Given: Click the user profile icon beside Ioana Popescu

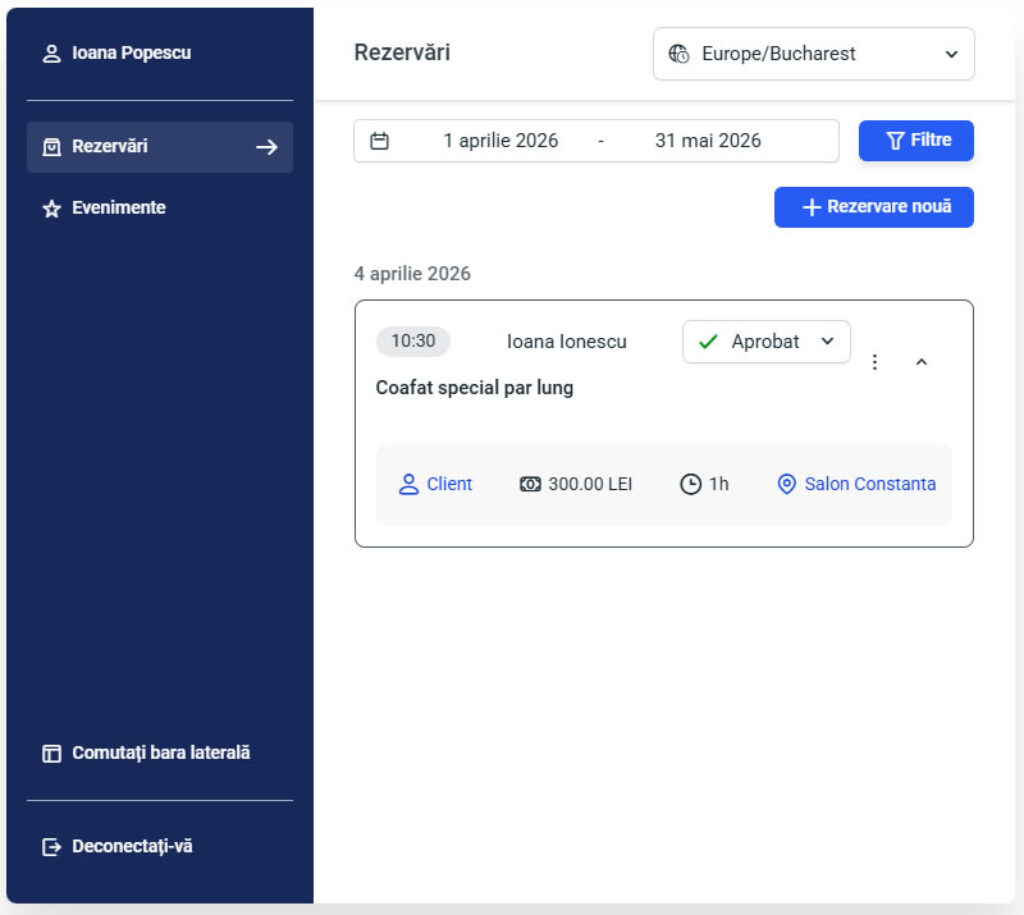Looking at the screenshot, I should tap(52, 53).
